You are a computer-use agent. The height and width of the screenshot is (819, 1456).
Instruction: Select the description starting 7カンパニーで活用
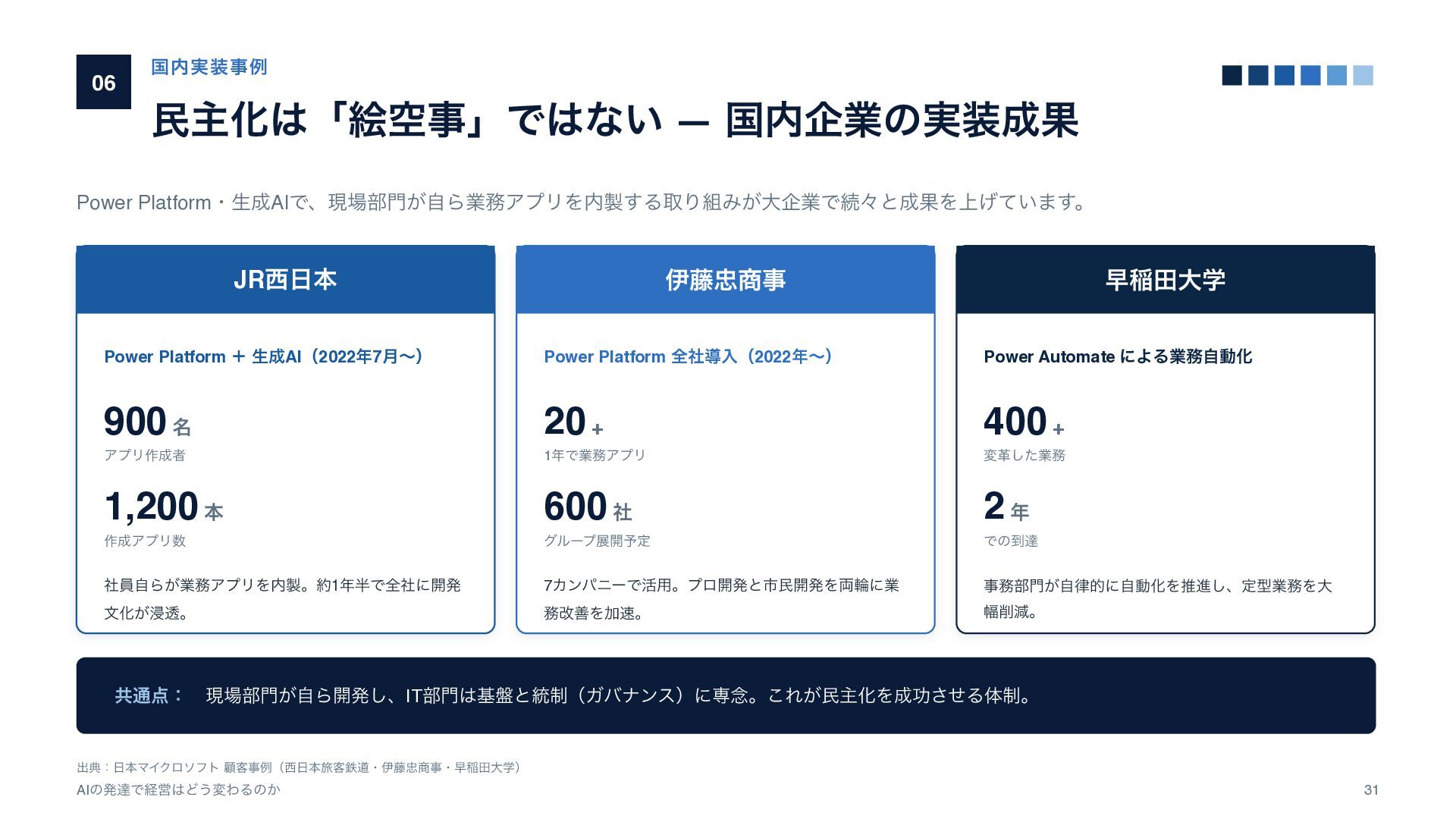point(722,599)
